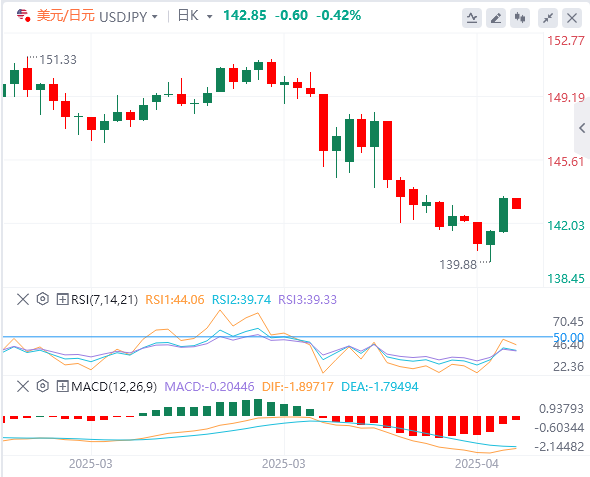Click the 2025-04 date axis label
Screen dimensions: 590x477
[x=476, y=464]
